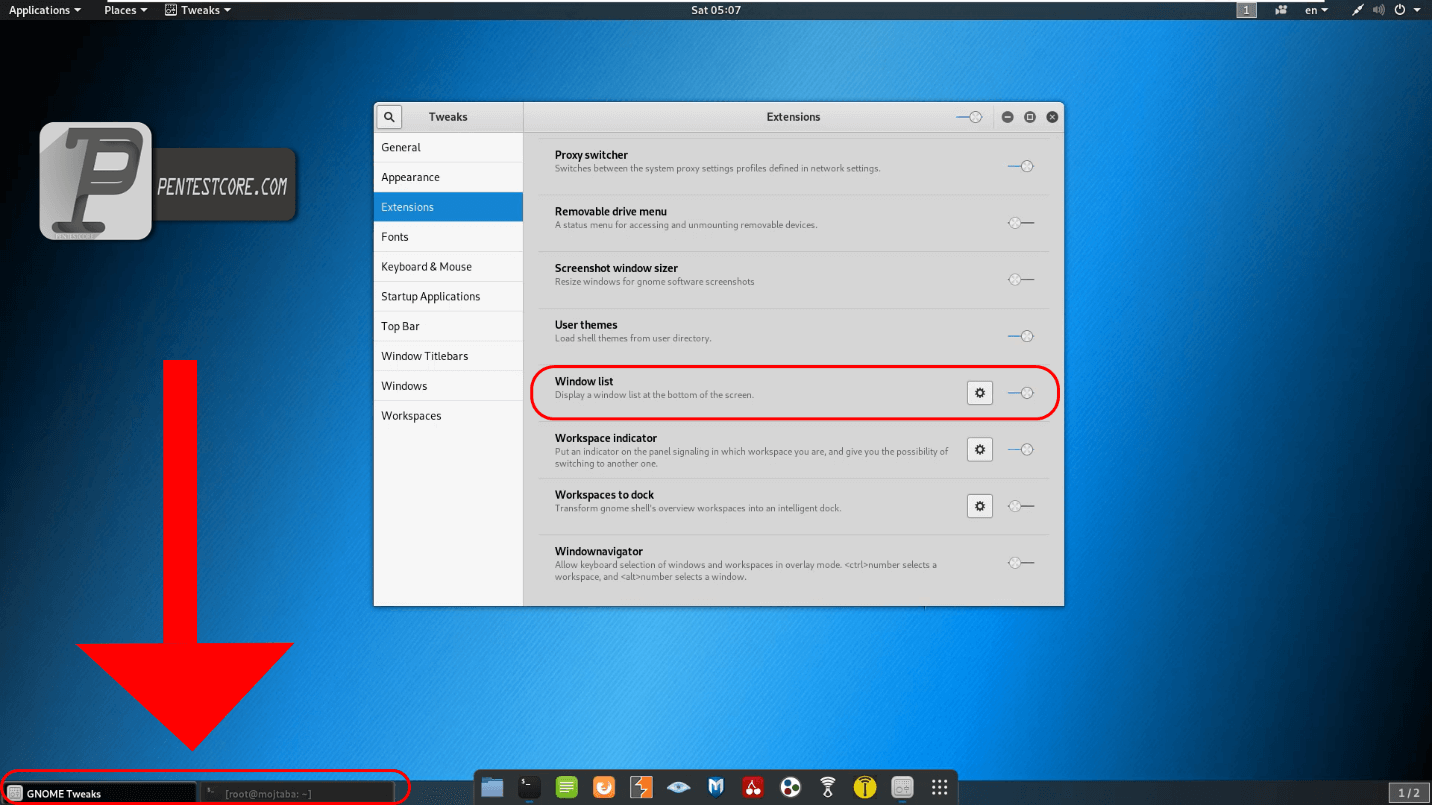Image resolution: width=1432 pixels, height=805 pixels.
Task: Click the Extensions header title
Action: click(793, 117)
